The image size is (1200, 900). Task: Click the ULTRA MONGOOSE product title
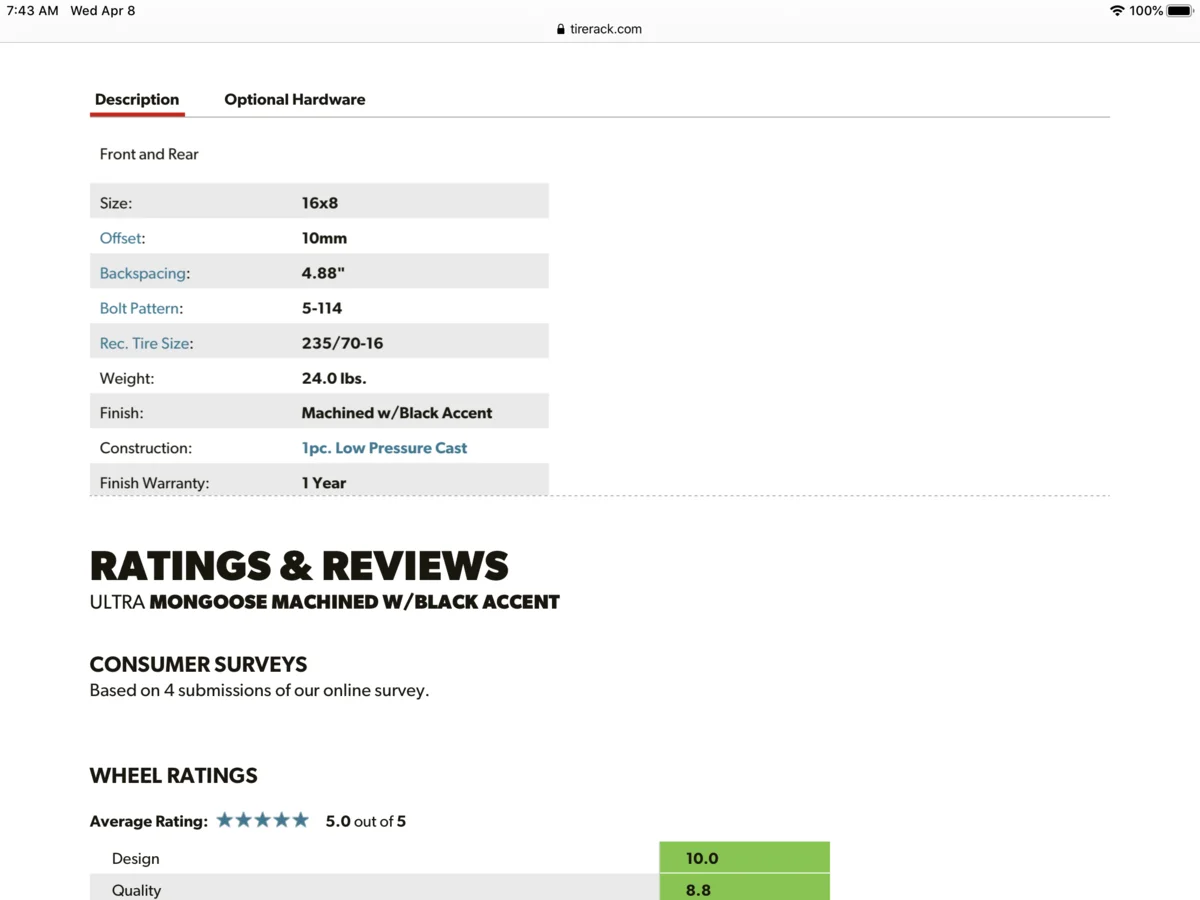click(x=325, y=602)
